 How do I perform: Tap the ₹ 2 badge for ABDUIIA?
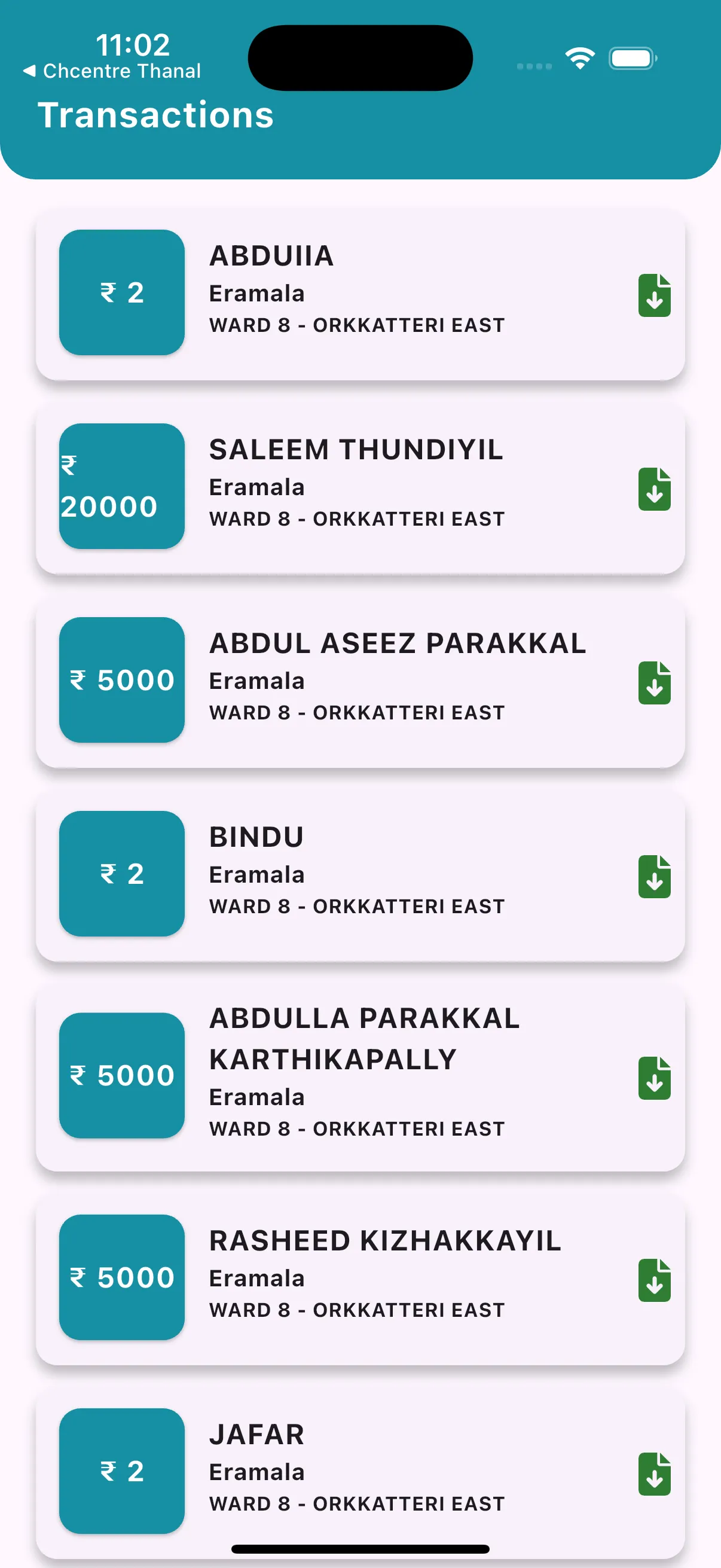tap(122, 292)
